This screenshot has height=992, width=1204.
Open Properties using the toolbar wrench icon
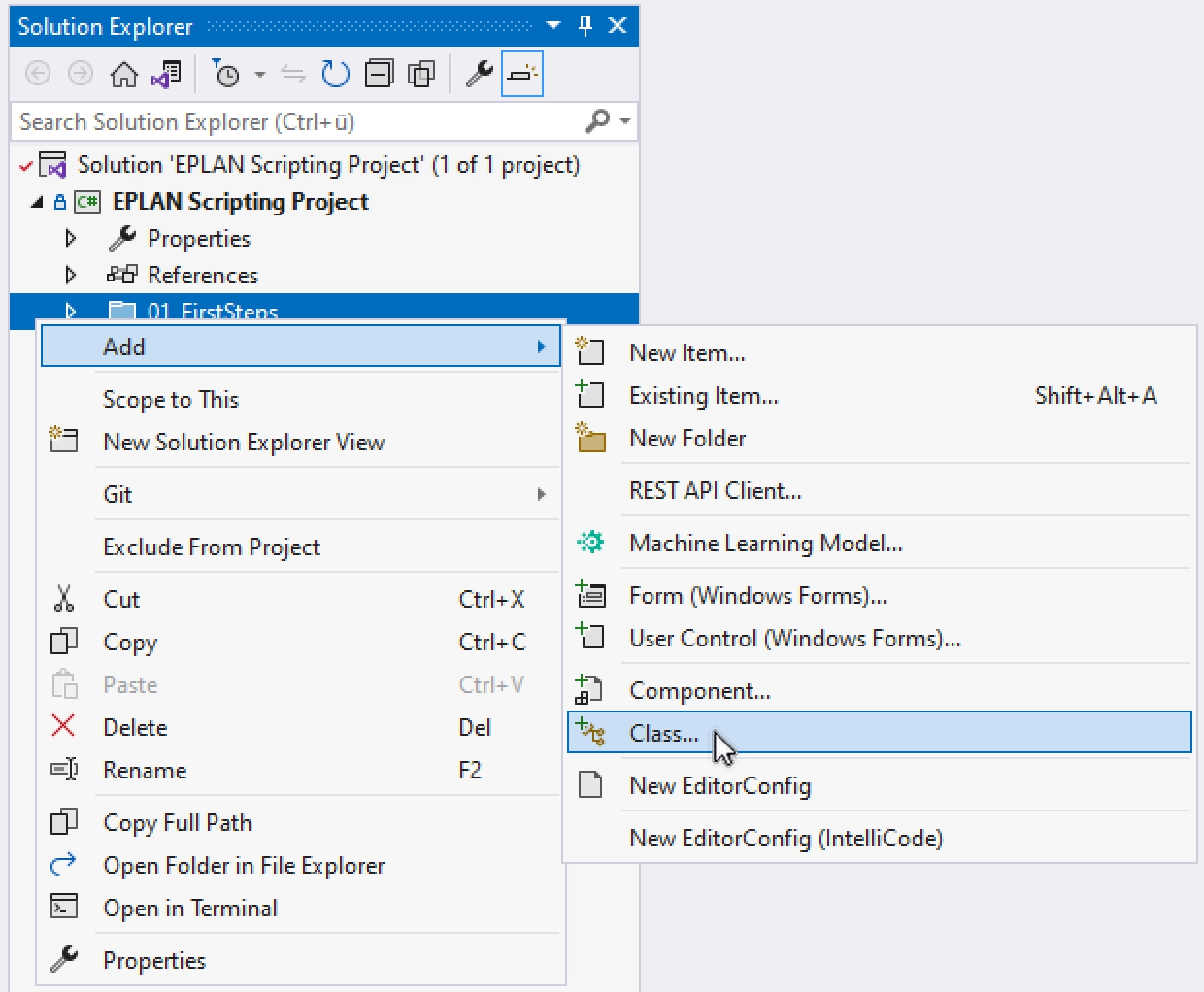click(480, 74)
